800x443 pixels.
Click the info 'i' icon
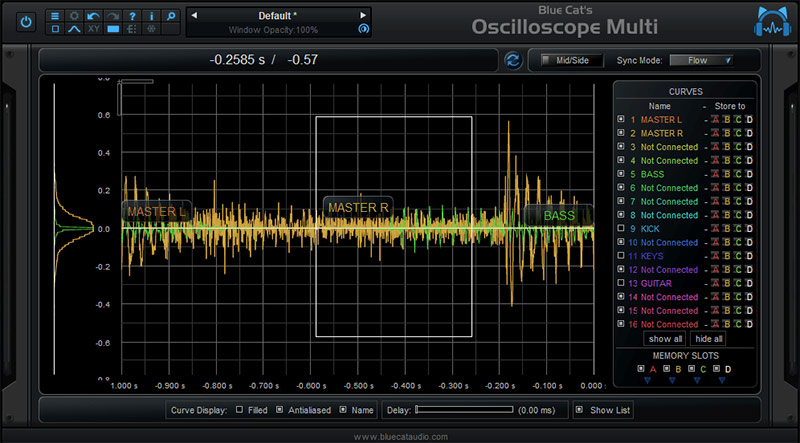152,15
